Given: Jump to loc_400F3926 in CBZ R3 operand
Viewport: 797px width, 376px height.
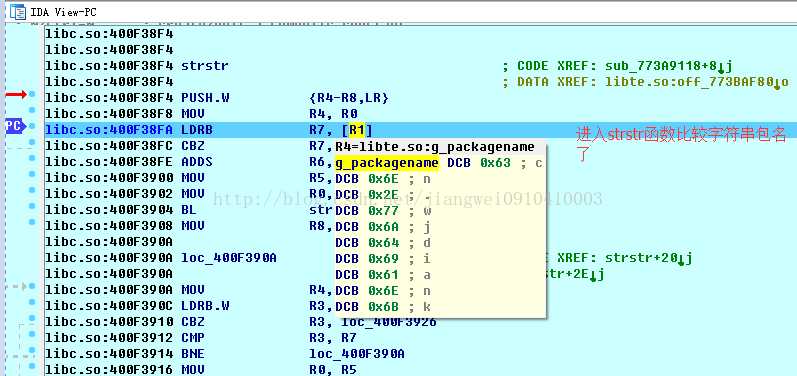Looking at the screenshot, I should point(389,322).
